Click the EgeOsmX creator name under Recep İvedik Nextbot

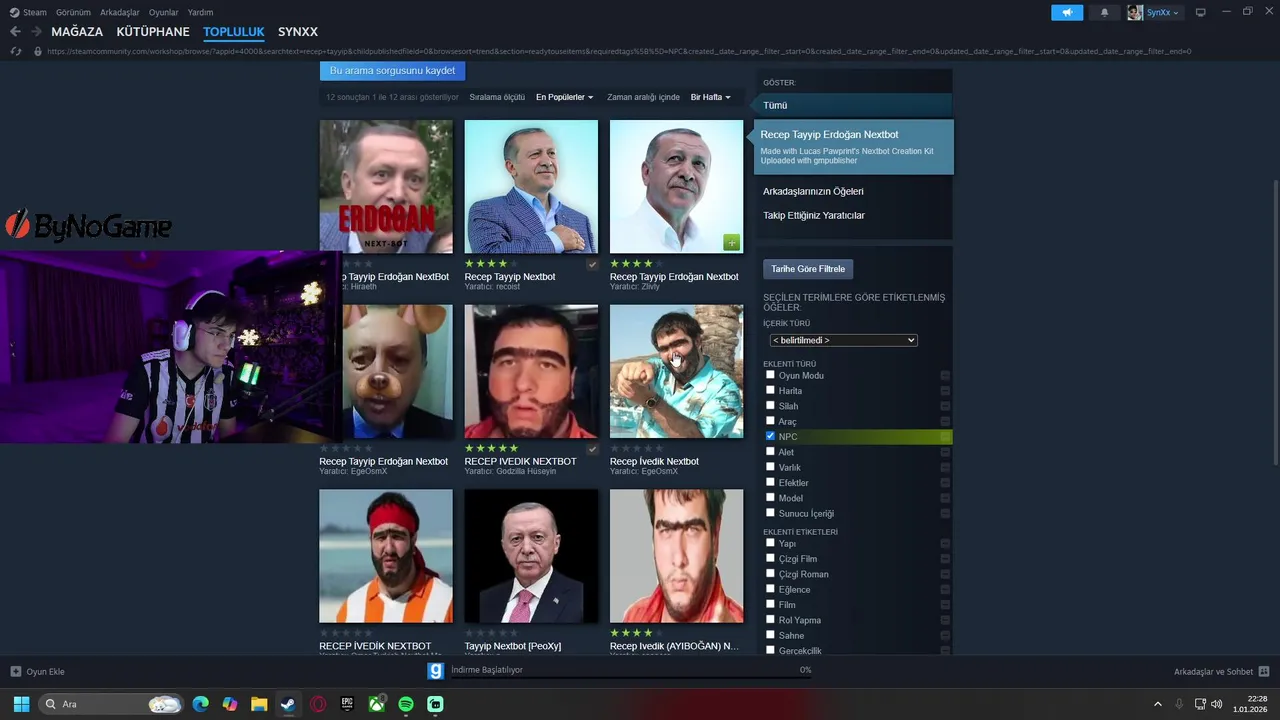coord(661,471)
